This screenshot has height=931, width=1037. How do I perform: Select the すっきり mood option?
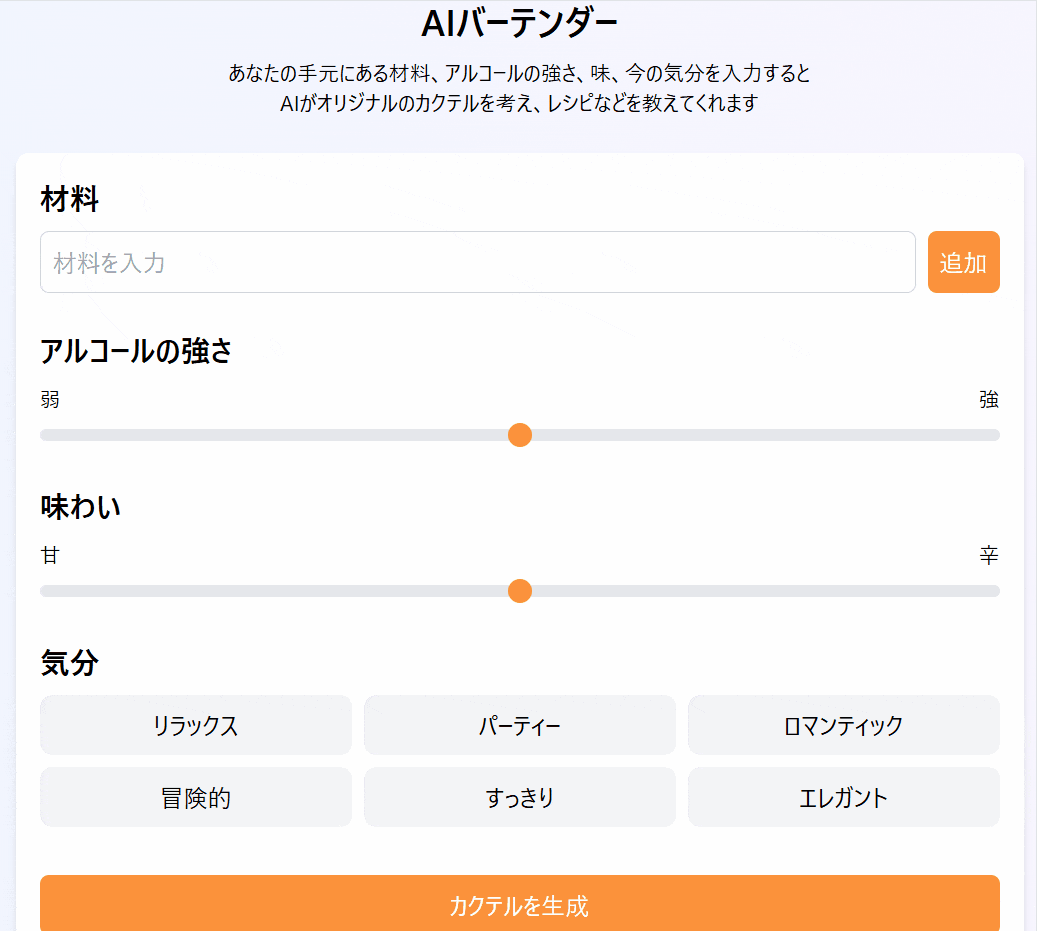point(520,797)
